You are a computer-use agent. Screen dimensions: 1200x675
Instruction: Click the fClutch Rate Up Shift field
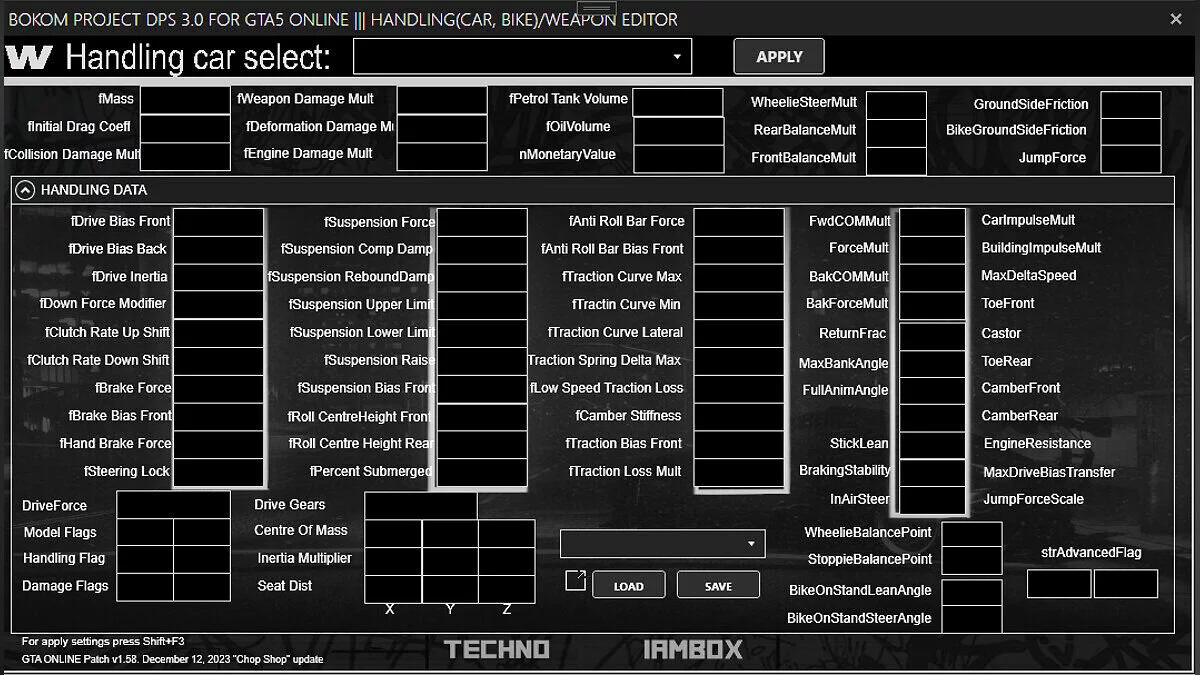tap(218, 333)
